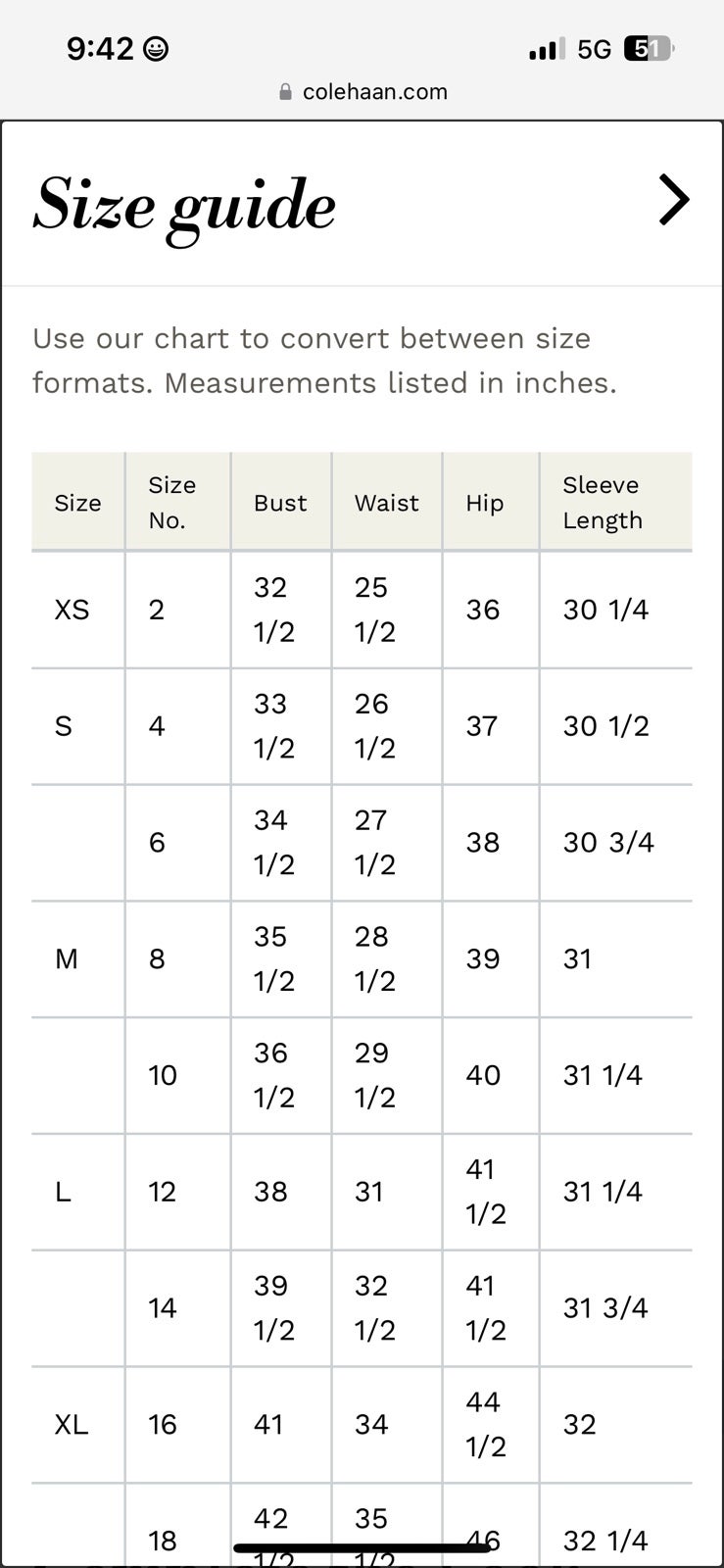This screenshot has width=724, height=1568.
Task: Tap the home indicator bar at bottom
Action: (362, 1548)
